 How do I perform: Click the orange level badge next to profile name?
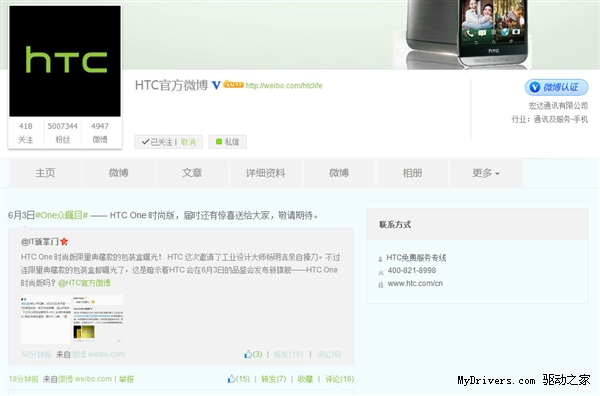(x=233, y=85)
